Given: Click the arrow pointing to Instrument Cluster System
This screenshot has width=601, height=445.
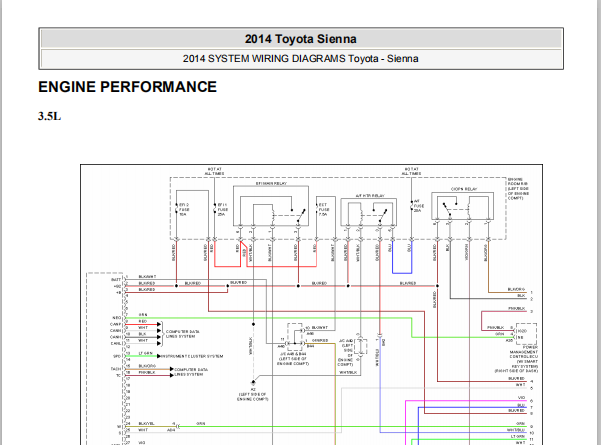Looking at the screenshot, I should (130, 353).
